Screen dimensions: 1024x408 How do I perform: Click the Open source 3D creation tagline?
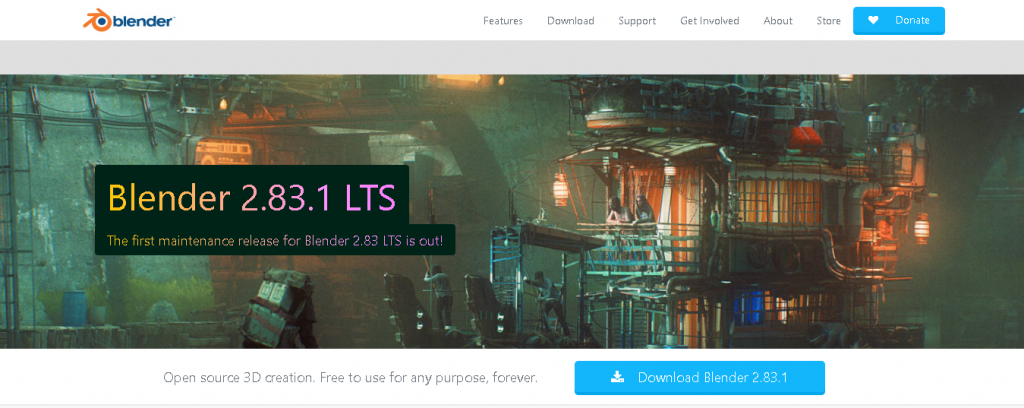coord(351,377)
